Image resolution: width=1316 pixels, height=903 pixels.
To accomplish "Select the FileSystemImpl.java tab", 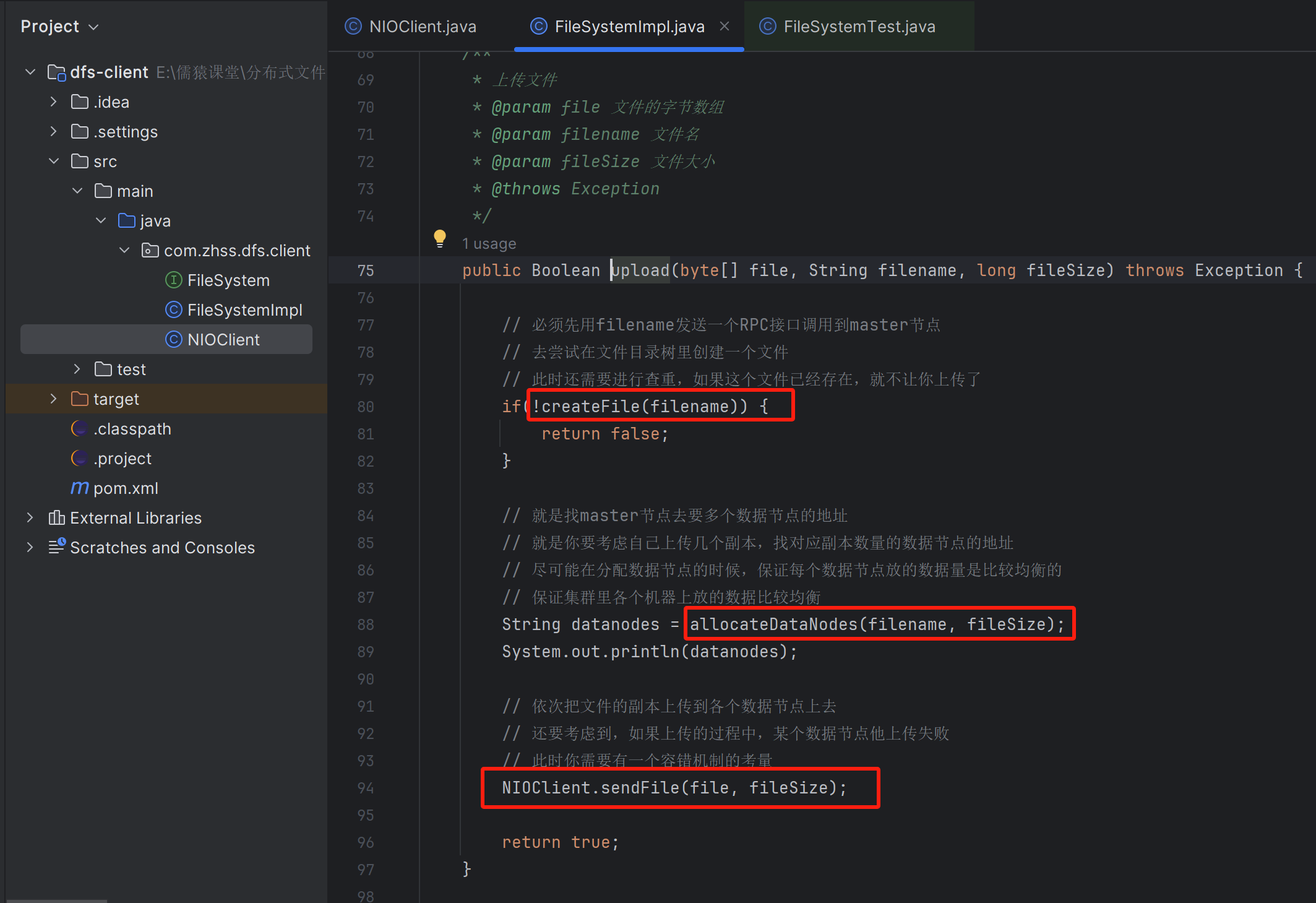I will 629,27.
